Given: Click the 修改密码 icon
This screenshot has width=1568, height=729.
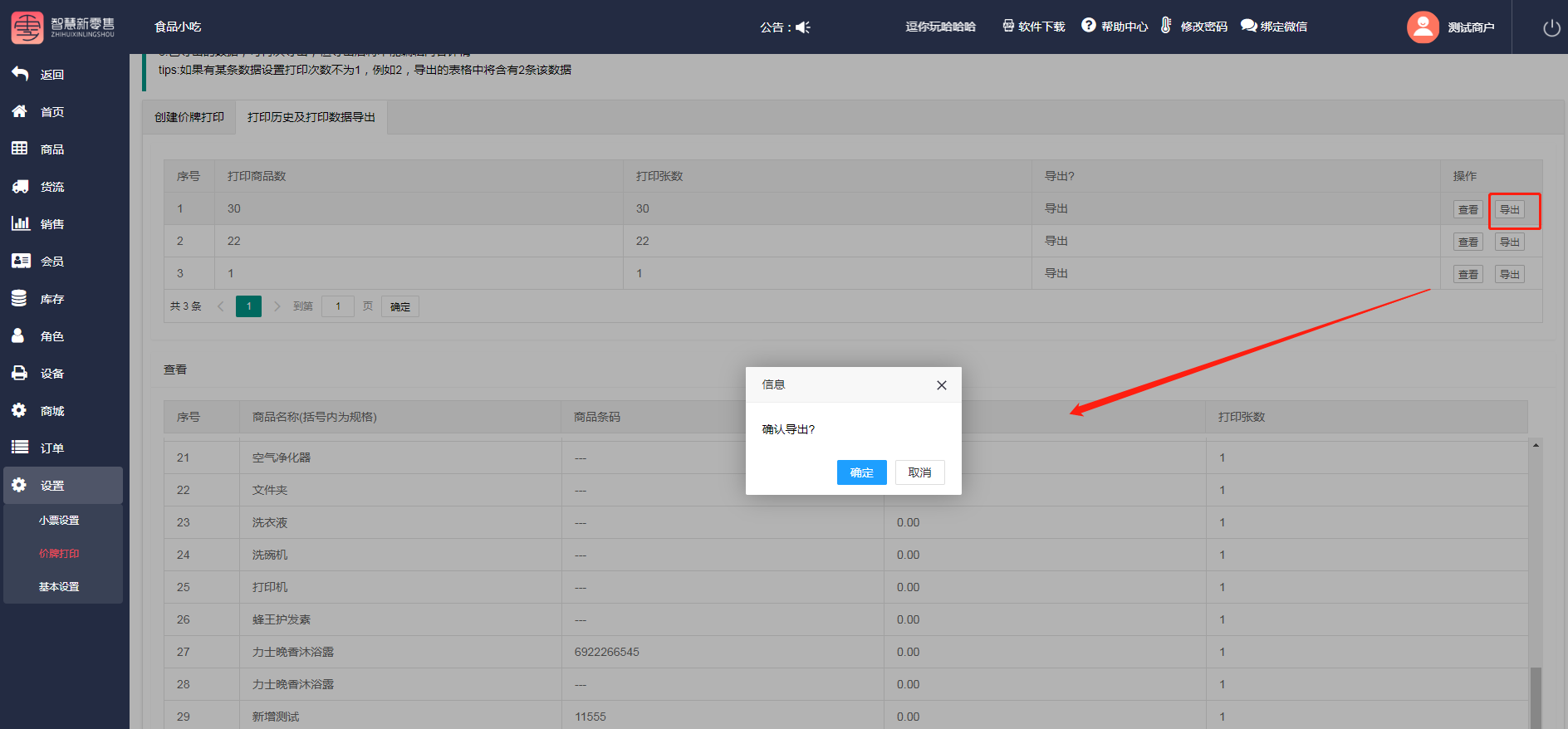Looking at the screenshot, I should click(x=1166, y=25).
